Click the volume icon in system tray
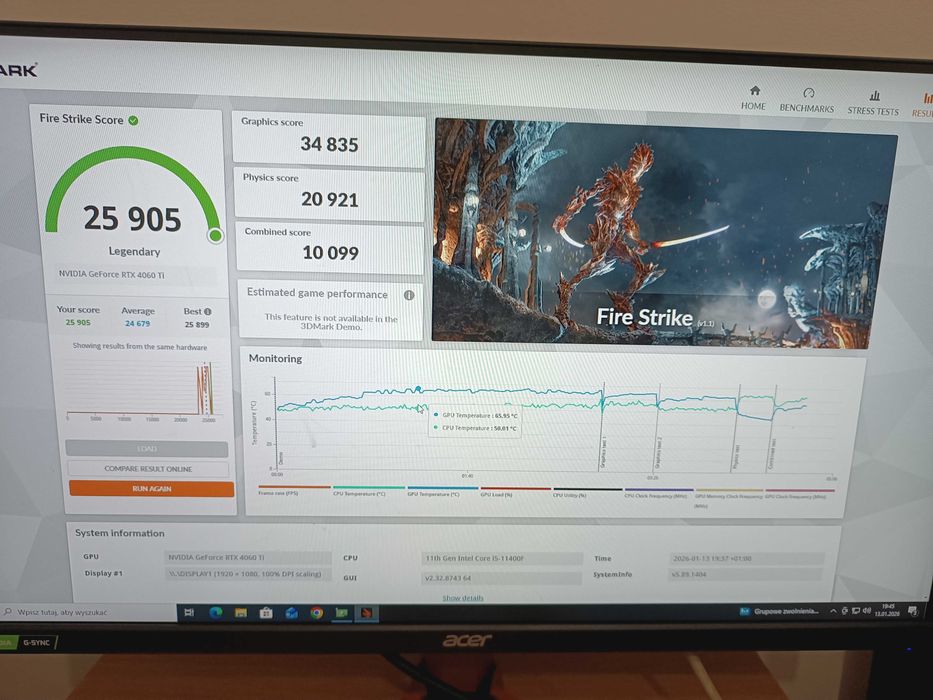The width and height of the screenshot is (933, 700). [x=866, y=611]
